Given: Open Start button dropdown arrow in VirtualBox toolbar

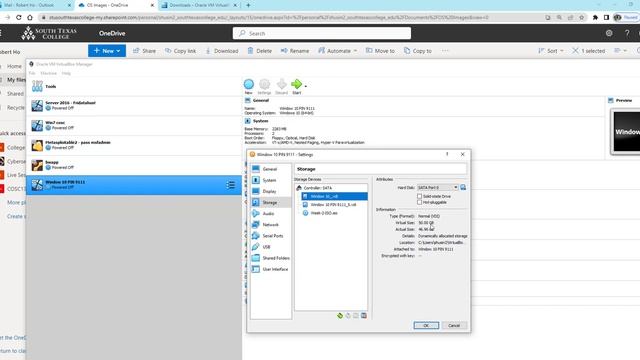Looking at the screenshot, I should [306, 86].
